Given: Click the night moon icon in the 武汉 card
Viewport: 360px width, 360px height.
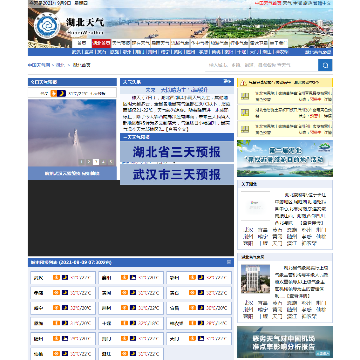Looking at the screenshot, I should tap(65, 277).
